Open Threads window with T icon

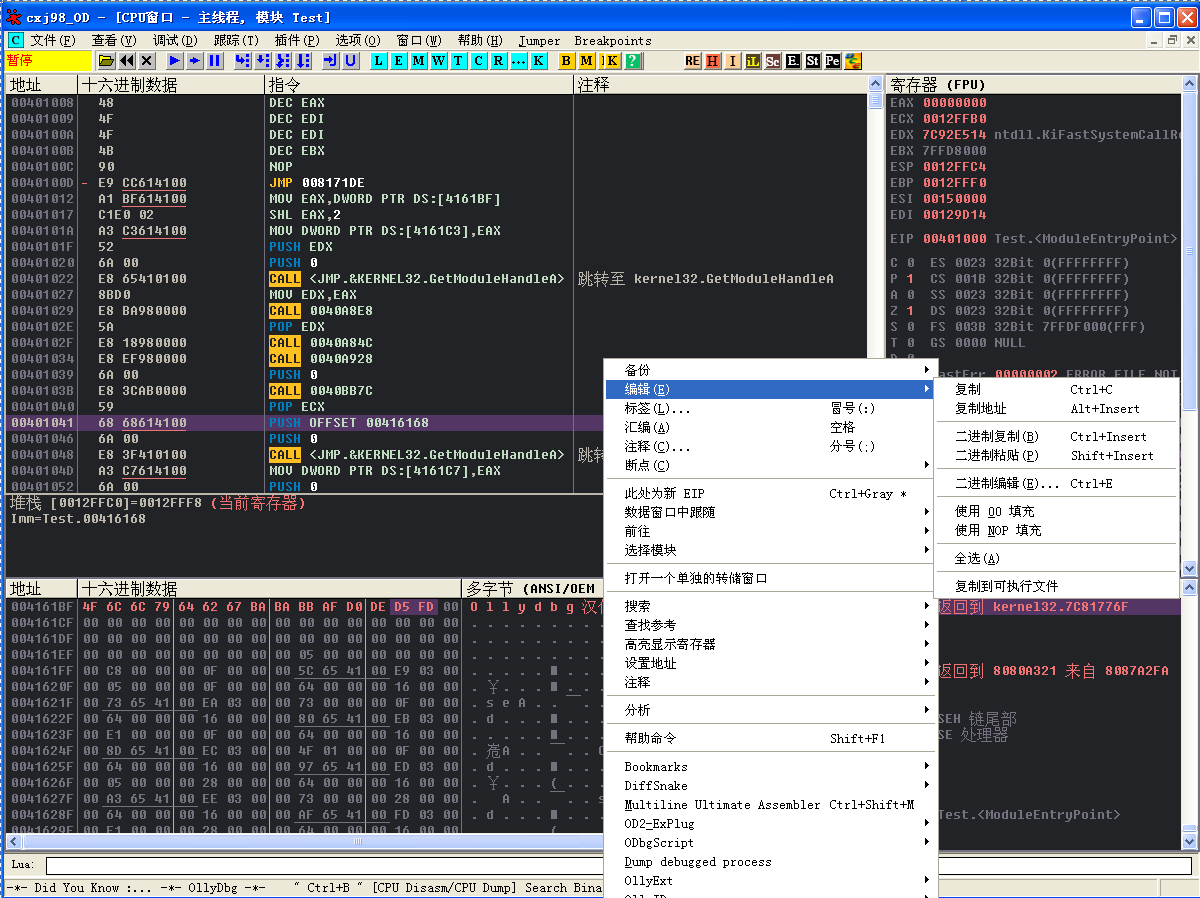click(459, 61)
